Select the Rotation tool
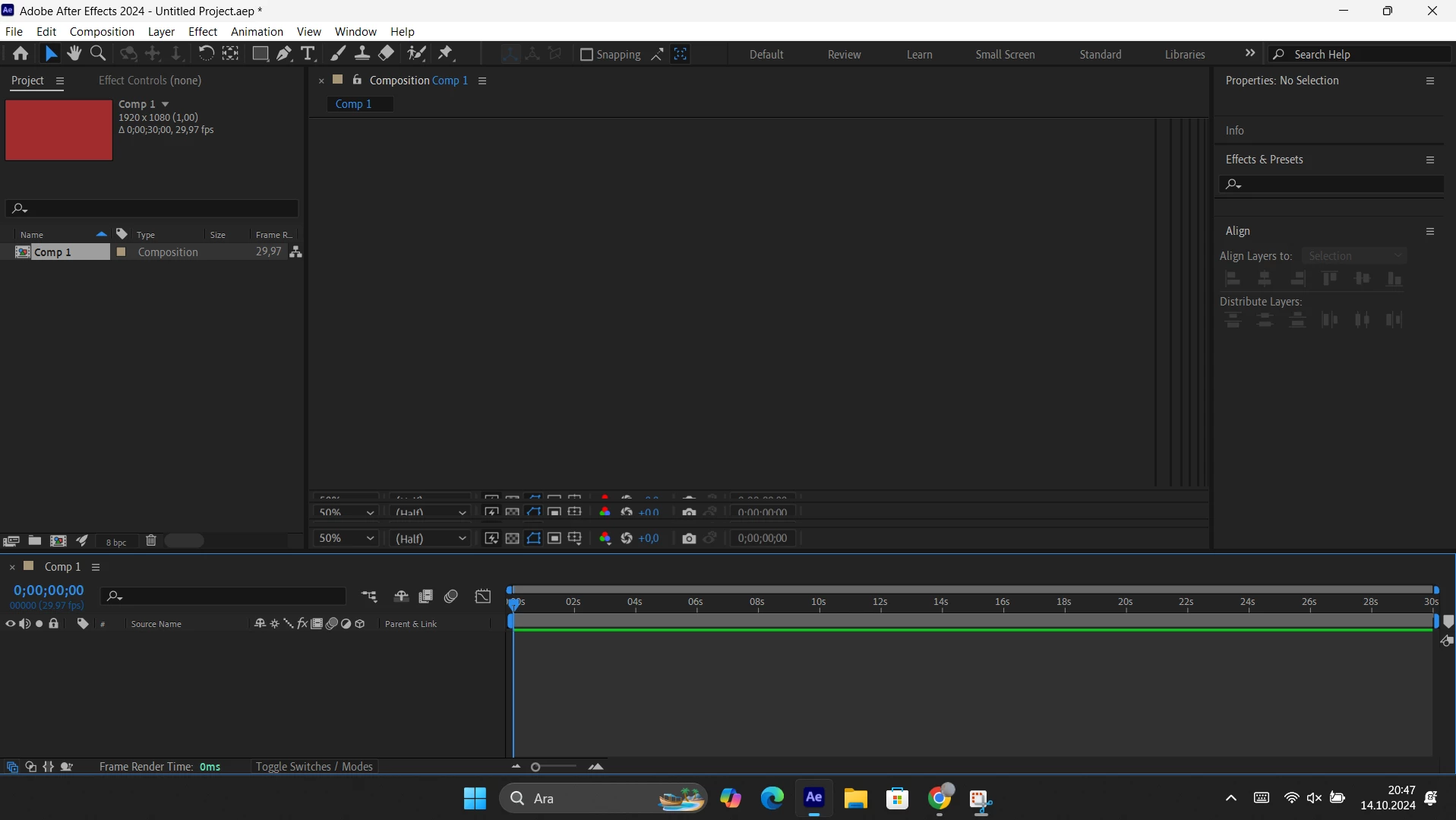 (x=206, y=53)
